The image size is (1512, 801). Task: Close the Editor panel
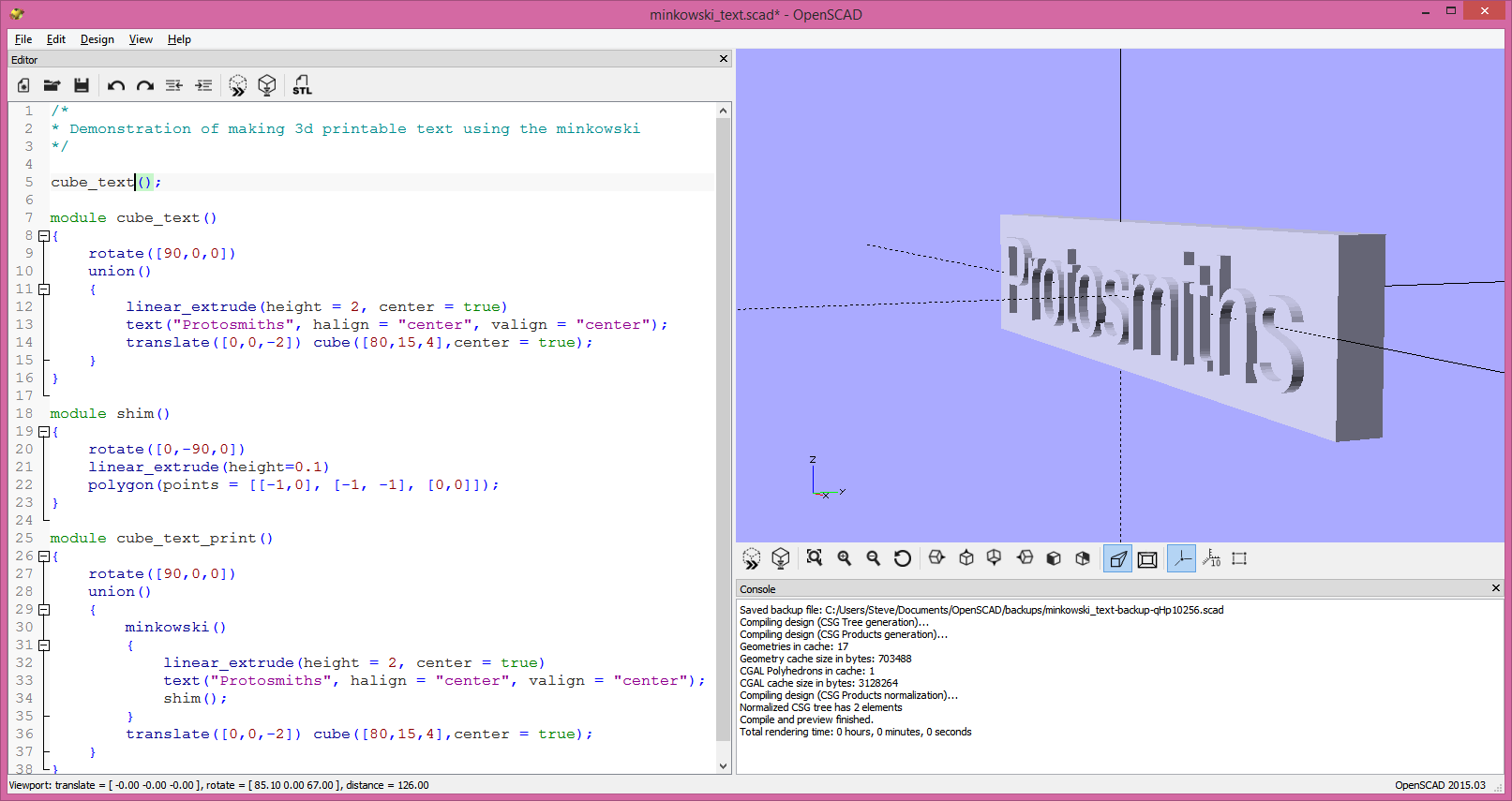tap(724, 59)
